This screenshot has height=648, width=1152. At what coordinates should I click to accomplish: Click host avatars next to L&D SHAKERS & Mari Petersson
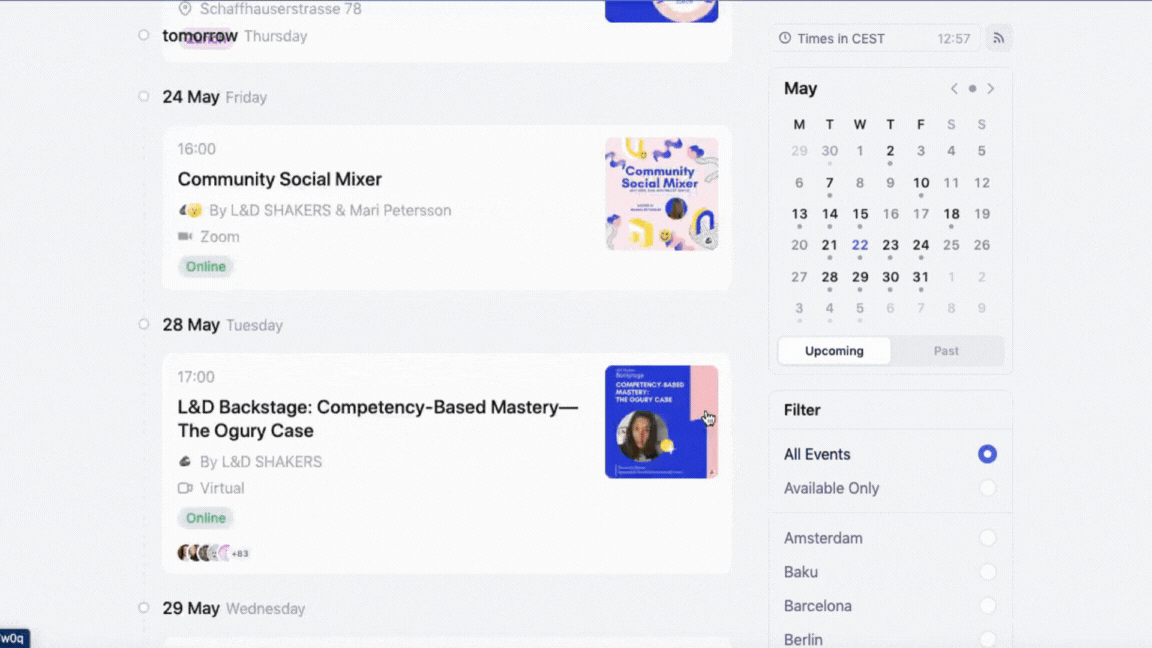(x=190, y=211)
